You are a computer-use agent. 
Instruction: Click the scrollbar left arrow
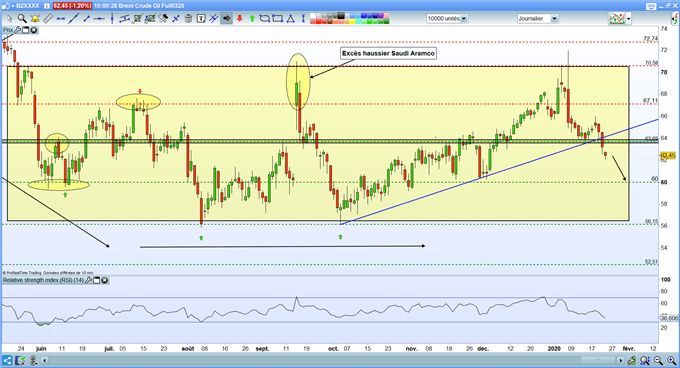[44, 361]
